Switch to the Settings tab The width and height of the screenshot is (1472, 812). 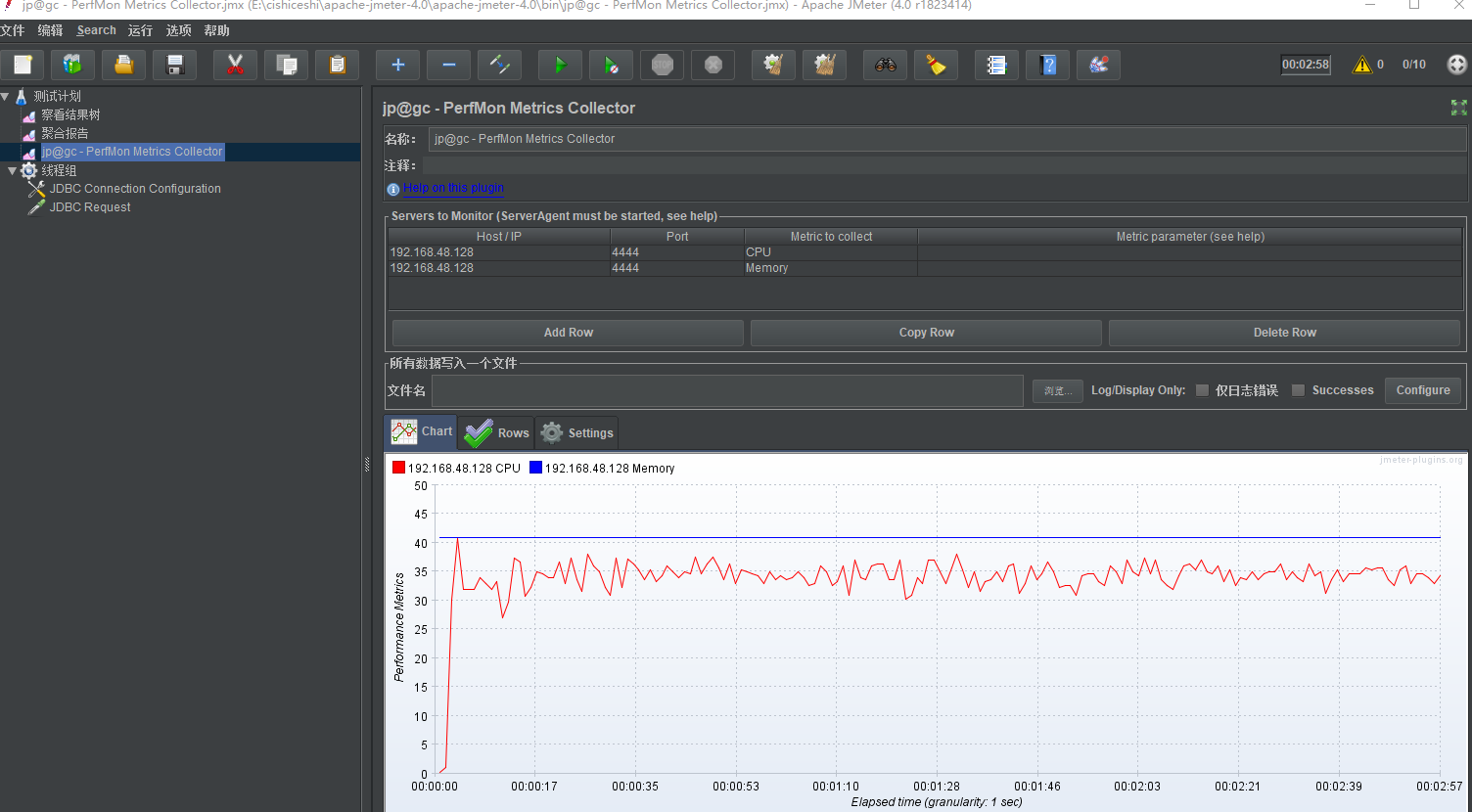pos(577,432)
